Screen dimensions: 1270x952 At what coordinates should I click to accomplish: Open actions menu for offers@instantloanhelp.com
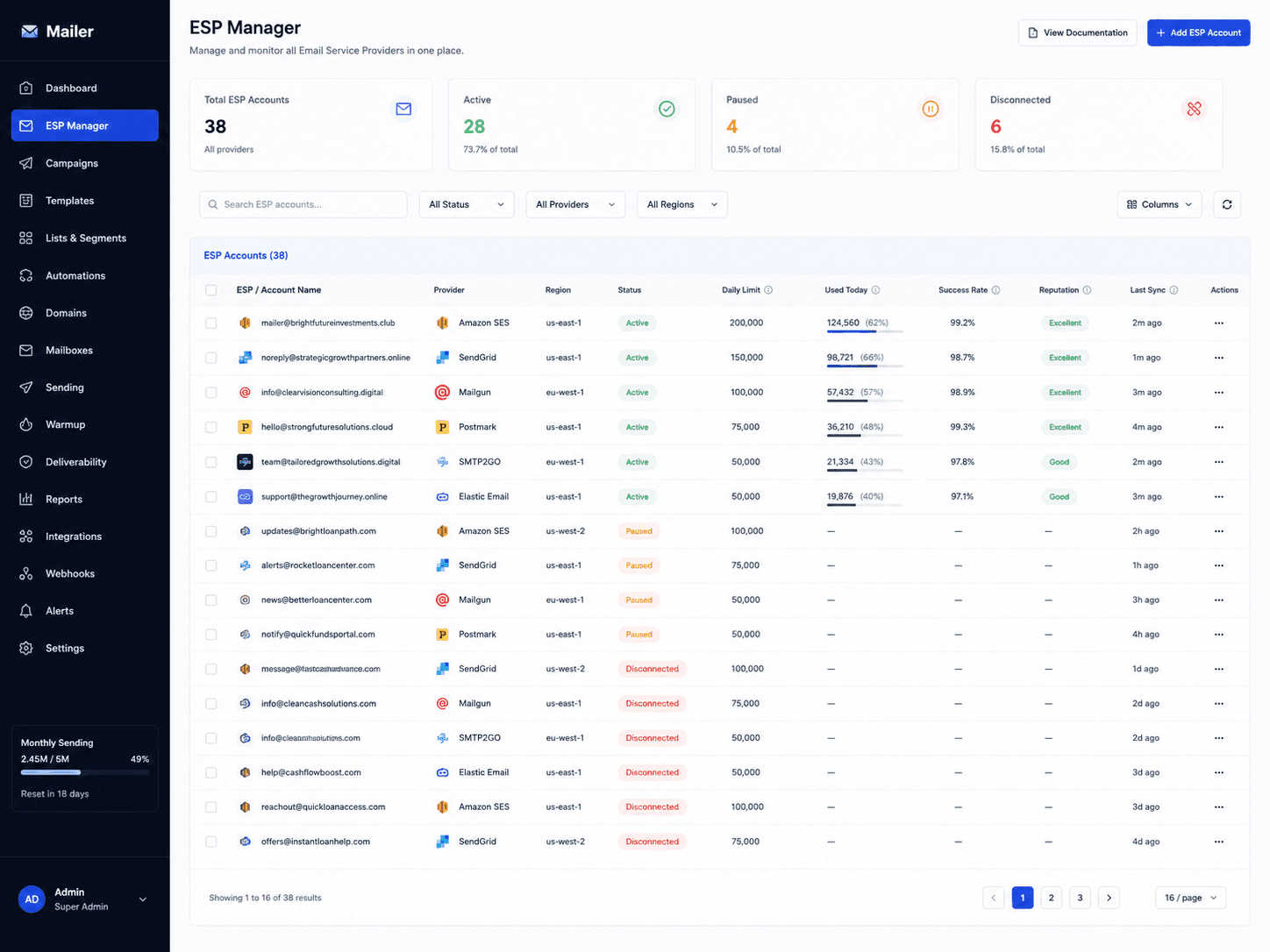click(1219, 842)
